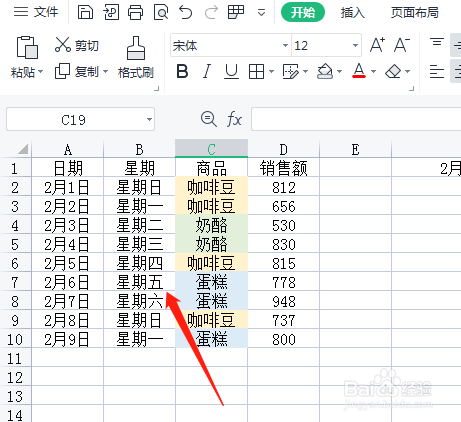Image resolution: width=461 pixels, height=422 pixels.
Task: Select row 11 header
Action: (x=15, y=358)
